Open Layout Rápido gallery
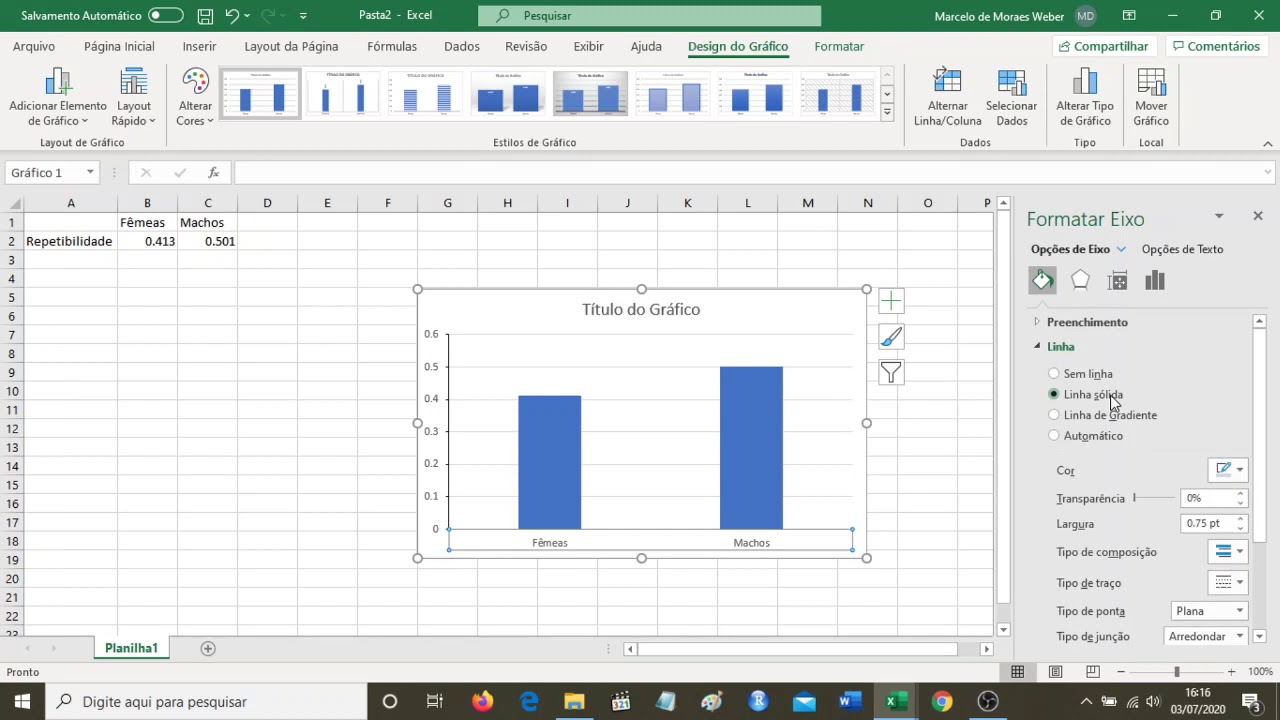This screenshot has height=720, width=1280. [133, 98]
